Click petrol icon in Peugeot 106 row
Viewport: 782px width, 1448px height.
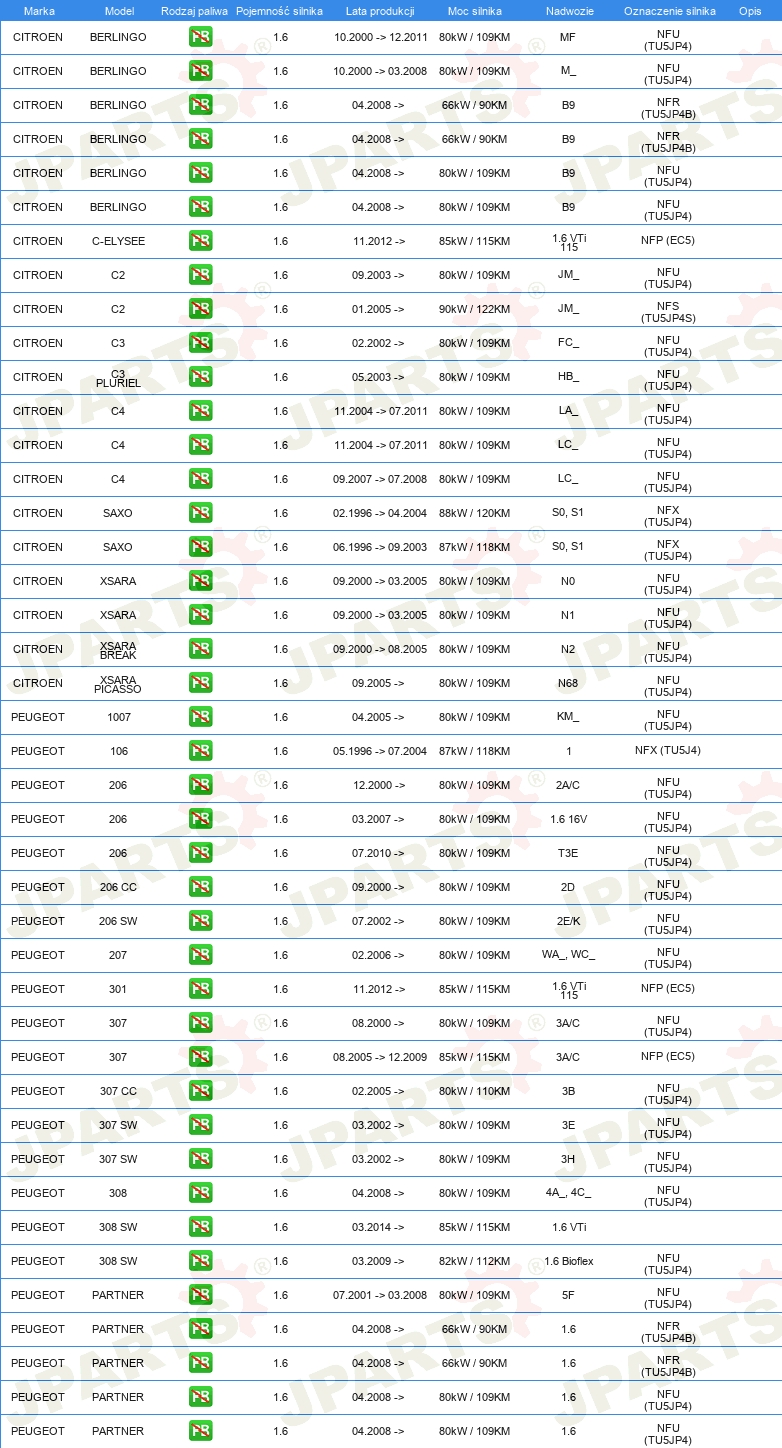pos(200,751)
